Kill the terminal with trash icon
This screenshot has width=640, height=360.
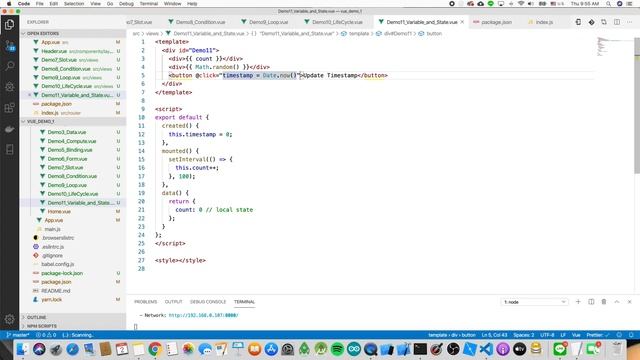(604, 302)
